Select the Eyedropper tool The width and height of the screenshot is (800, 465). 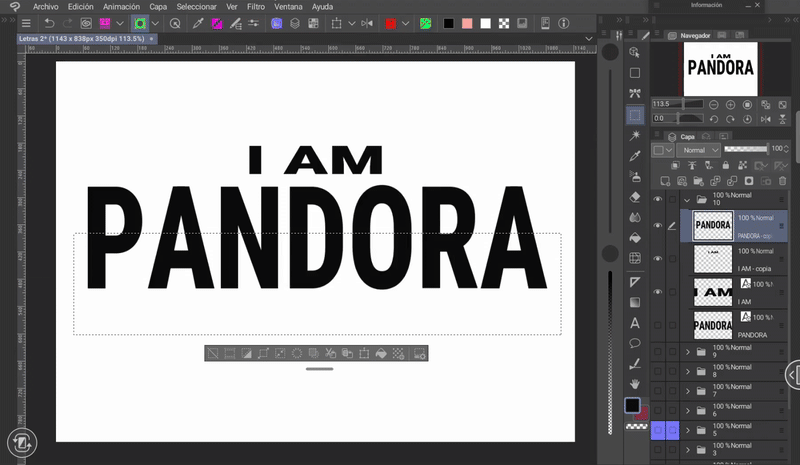[x=634, y=156]
